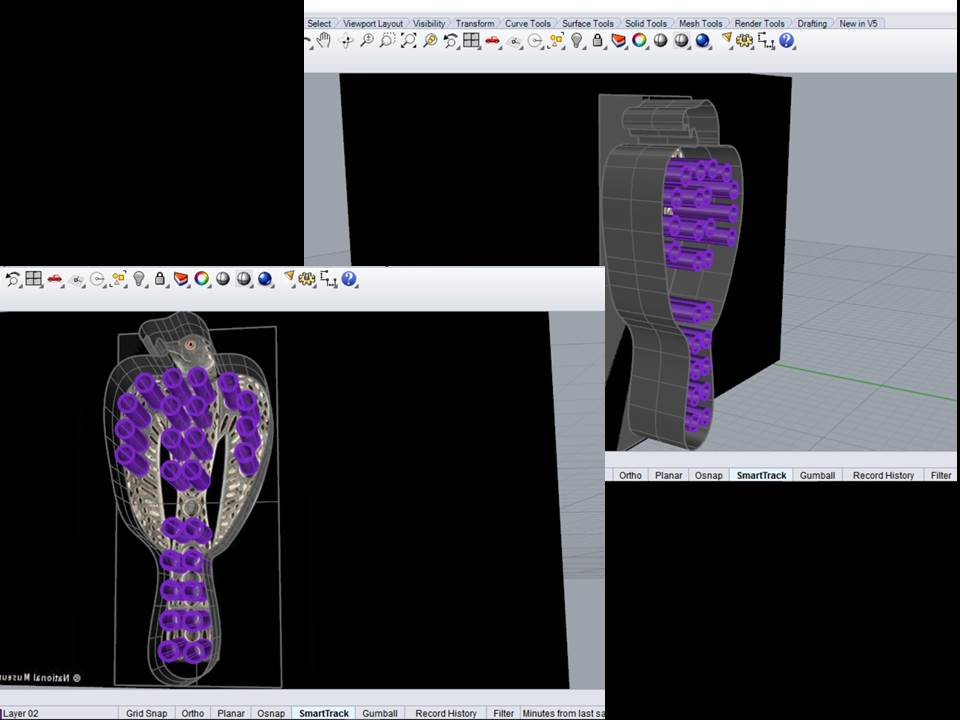Open the Filter selection pane
The height and width of the screenshot is (720, 960).
[x=503, y=713]
